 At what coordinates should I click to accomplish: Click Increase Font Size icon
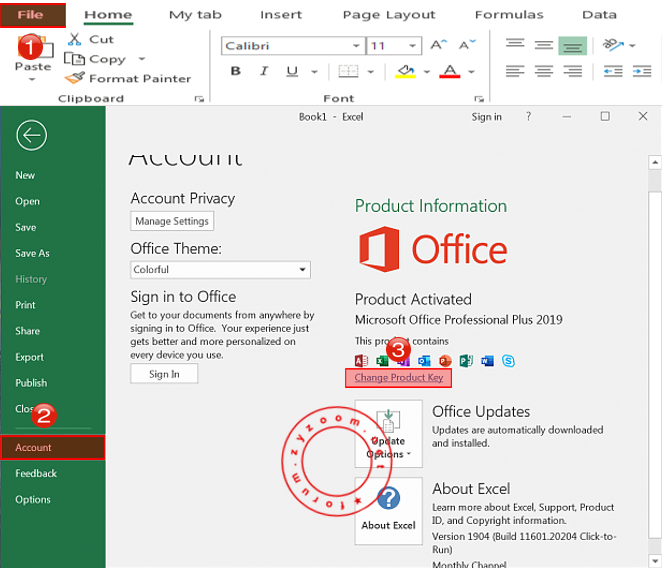click(x=438, y=45)
